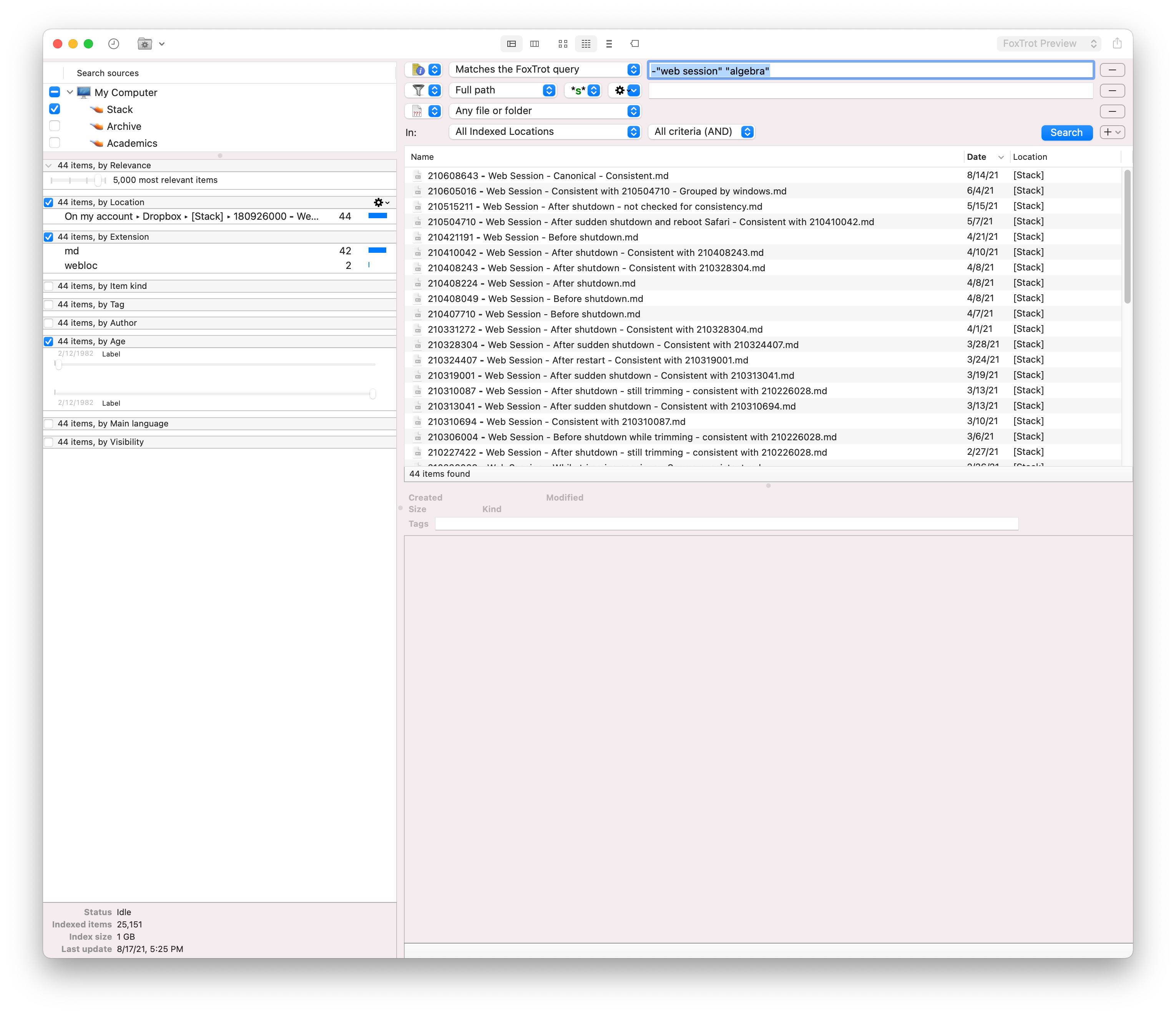Click the index settings folder gear icon
The height and width of the screenshot is (1015, 1176).
pyautogui.click(x=145, y=44)
